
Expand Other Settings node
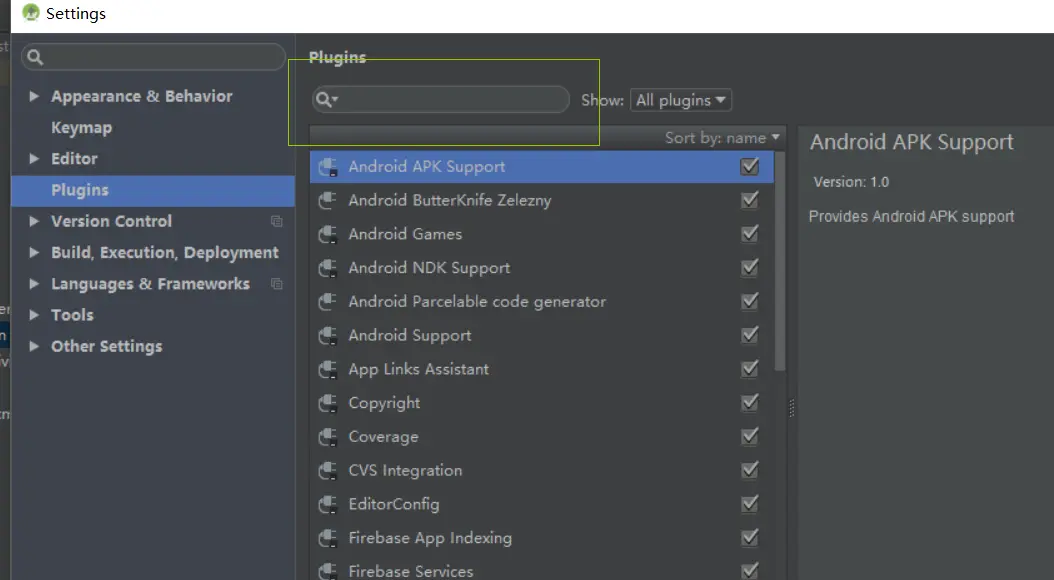[x=34, y=346]
